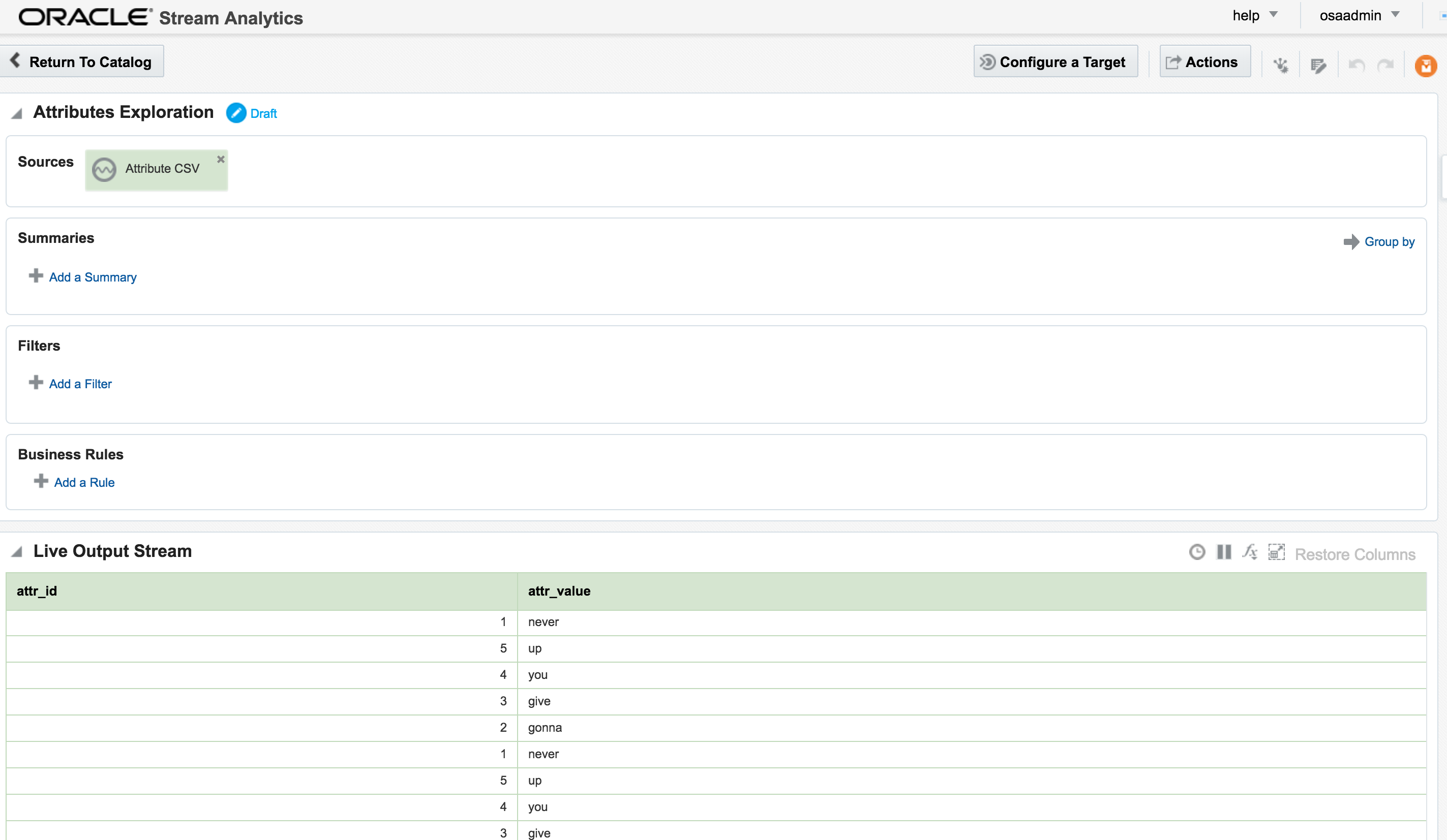Click the edit exploration details icon
Viewport: 1447px width, 840px height.
pyautogui.click(x=1318, y=66)
